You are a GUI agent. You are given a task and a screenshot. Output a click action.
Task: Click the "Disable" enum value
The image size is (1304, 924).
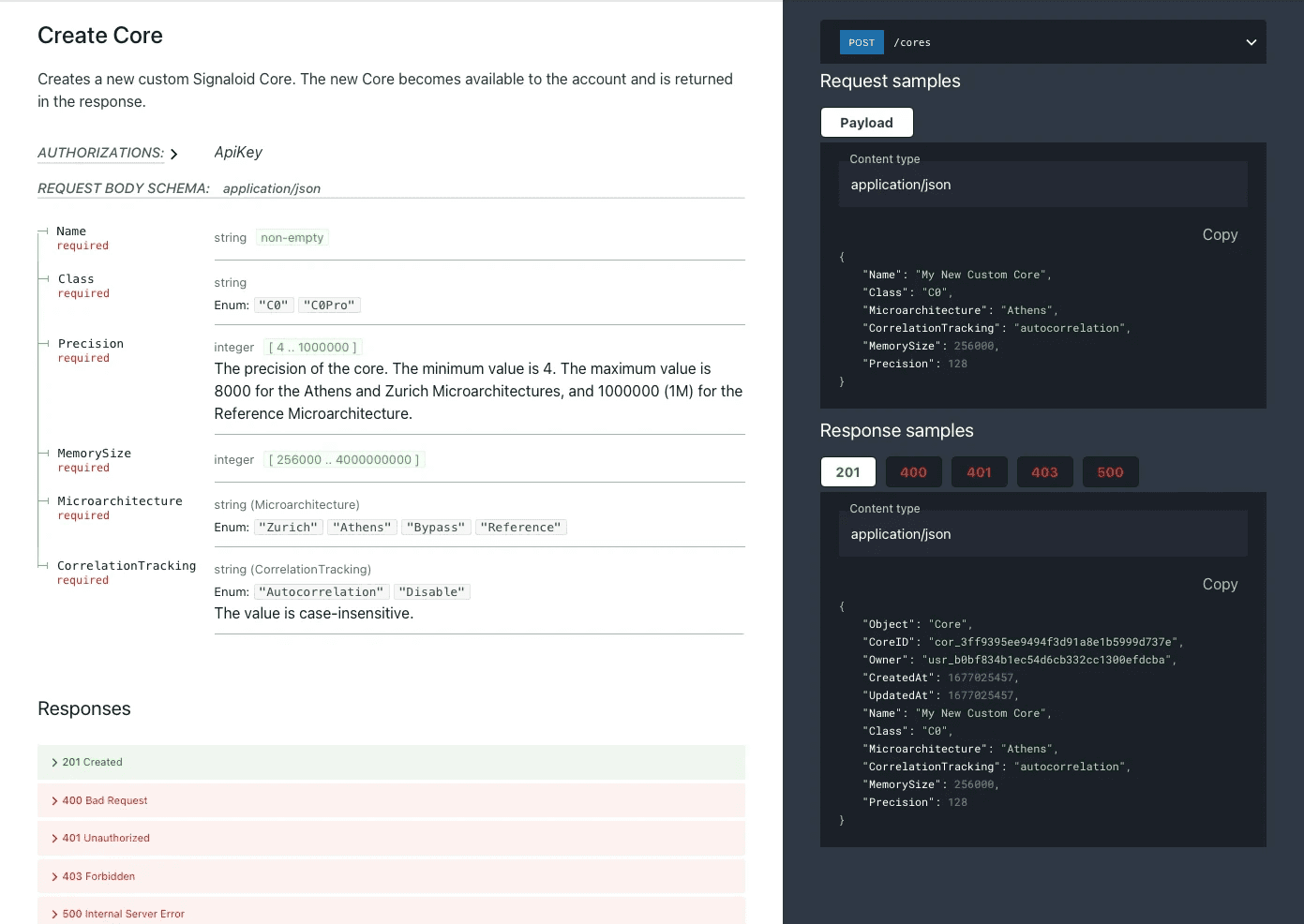(432, 591)
